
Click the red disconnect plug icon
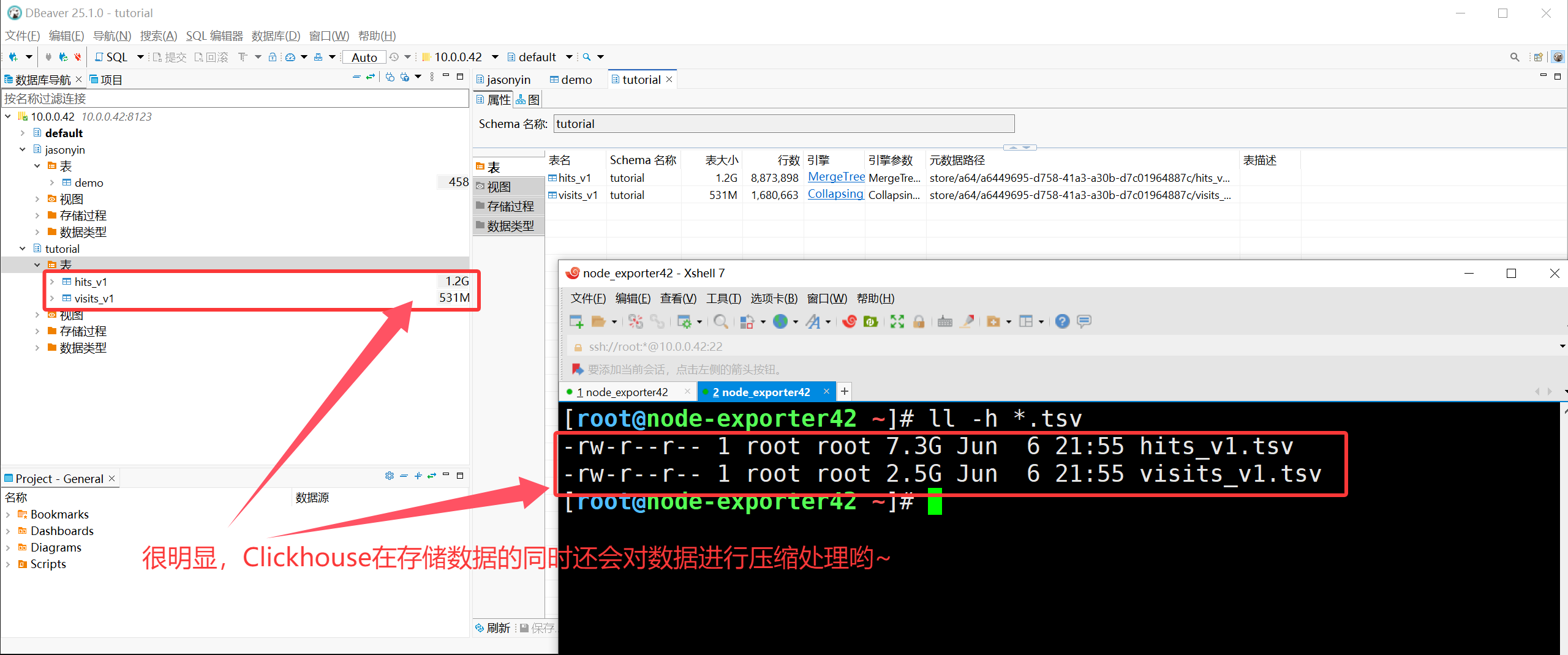pyautogui.click(x=78, y=57)
